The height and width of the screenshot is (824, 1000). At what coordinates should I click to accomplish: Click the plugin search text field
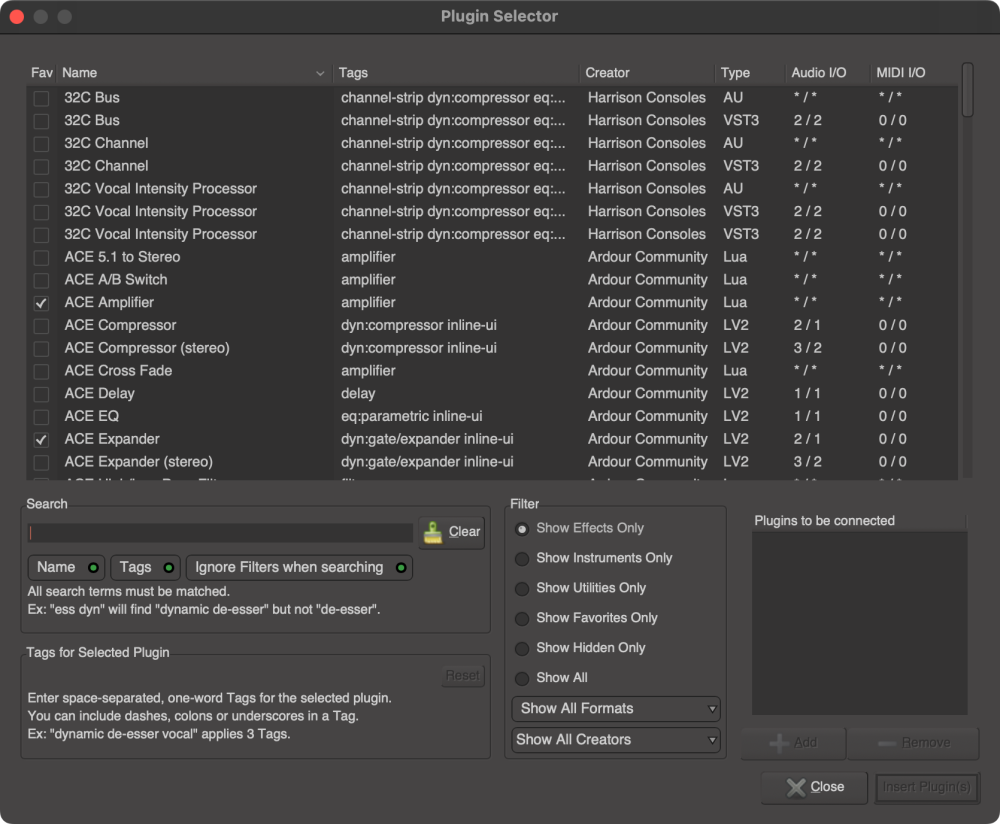click(x=221, y=533)
